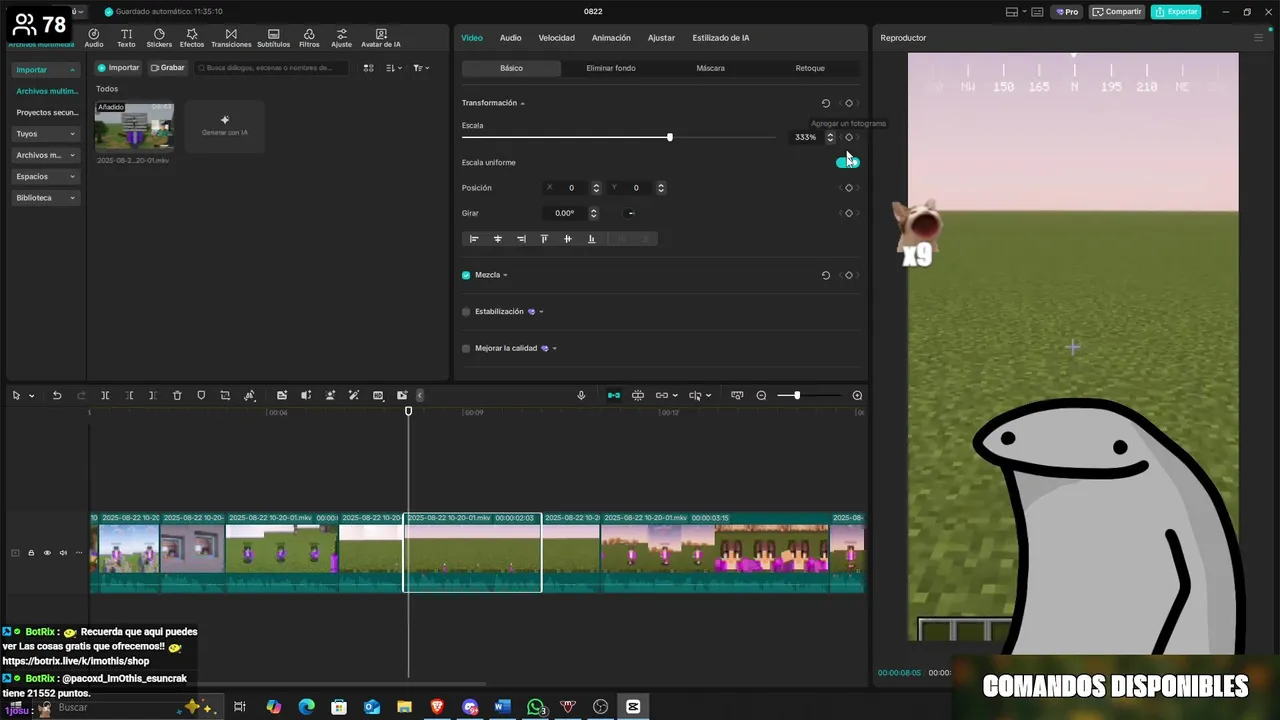Expand the Archivos m... sidebar dropdown
Screen dimensions: 1280x720
(45, 155)
